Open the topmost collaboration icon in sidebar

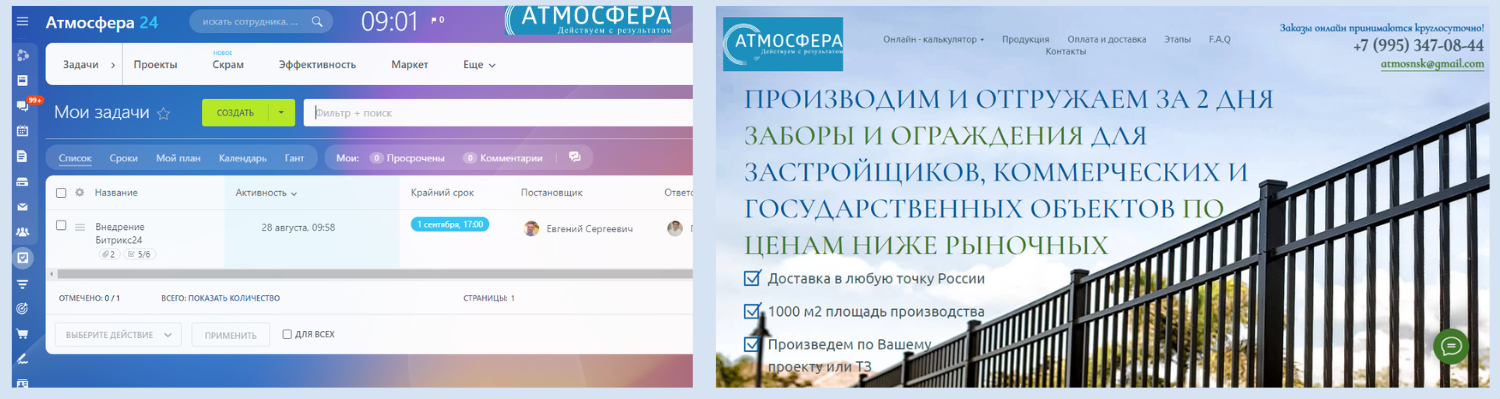tap(22, 54)
